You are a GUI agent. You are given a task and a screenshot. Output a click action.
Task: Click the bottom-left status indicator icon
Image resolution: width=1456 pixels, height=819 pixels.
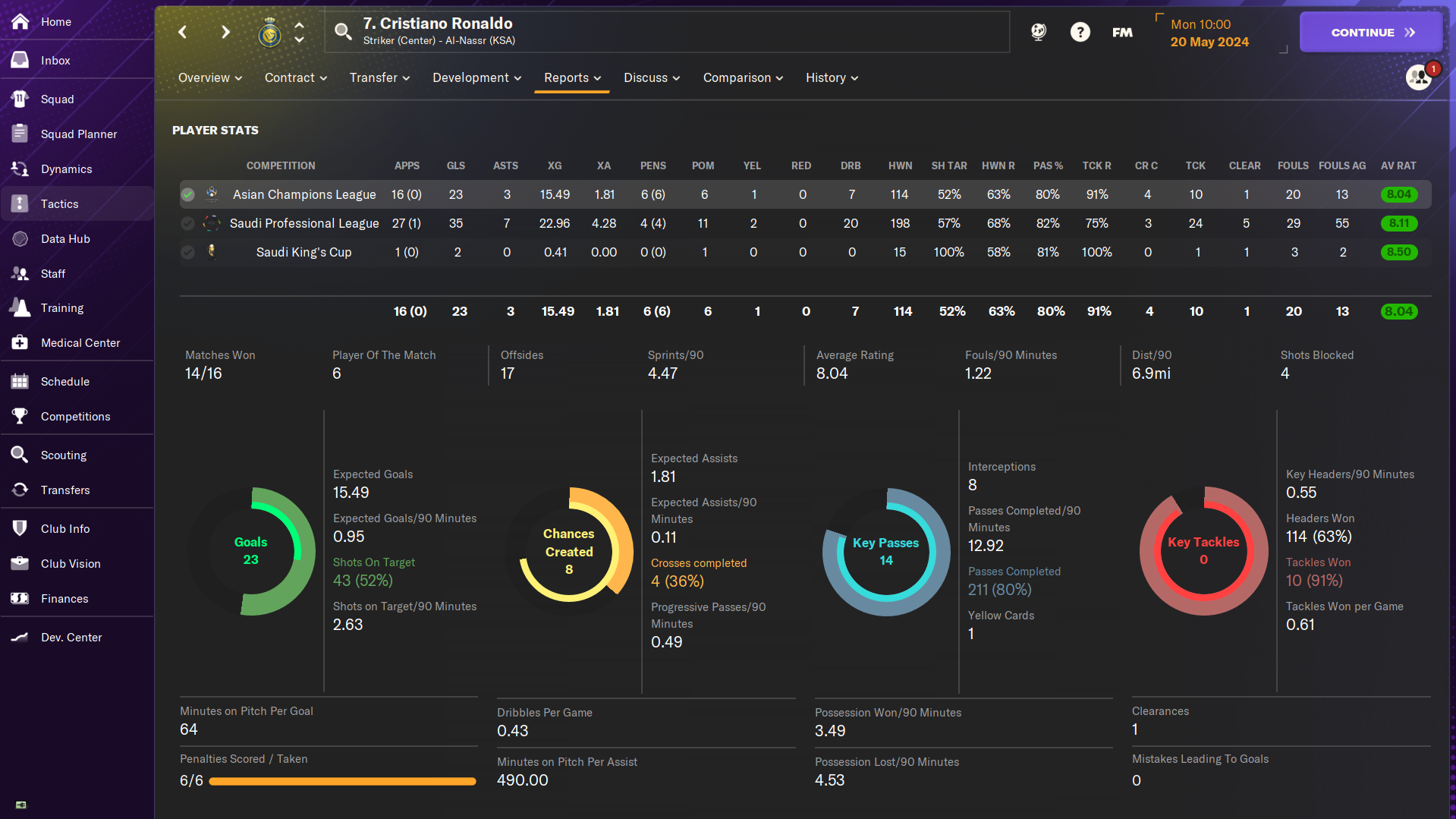21,805
